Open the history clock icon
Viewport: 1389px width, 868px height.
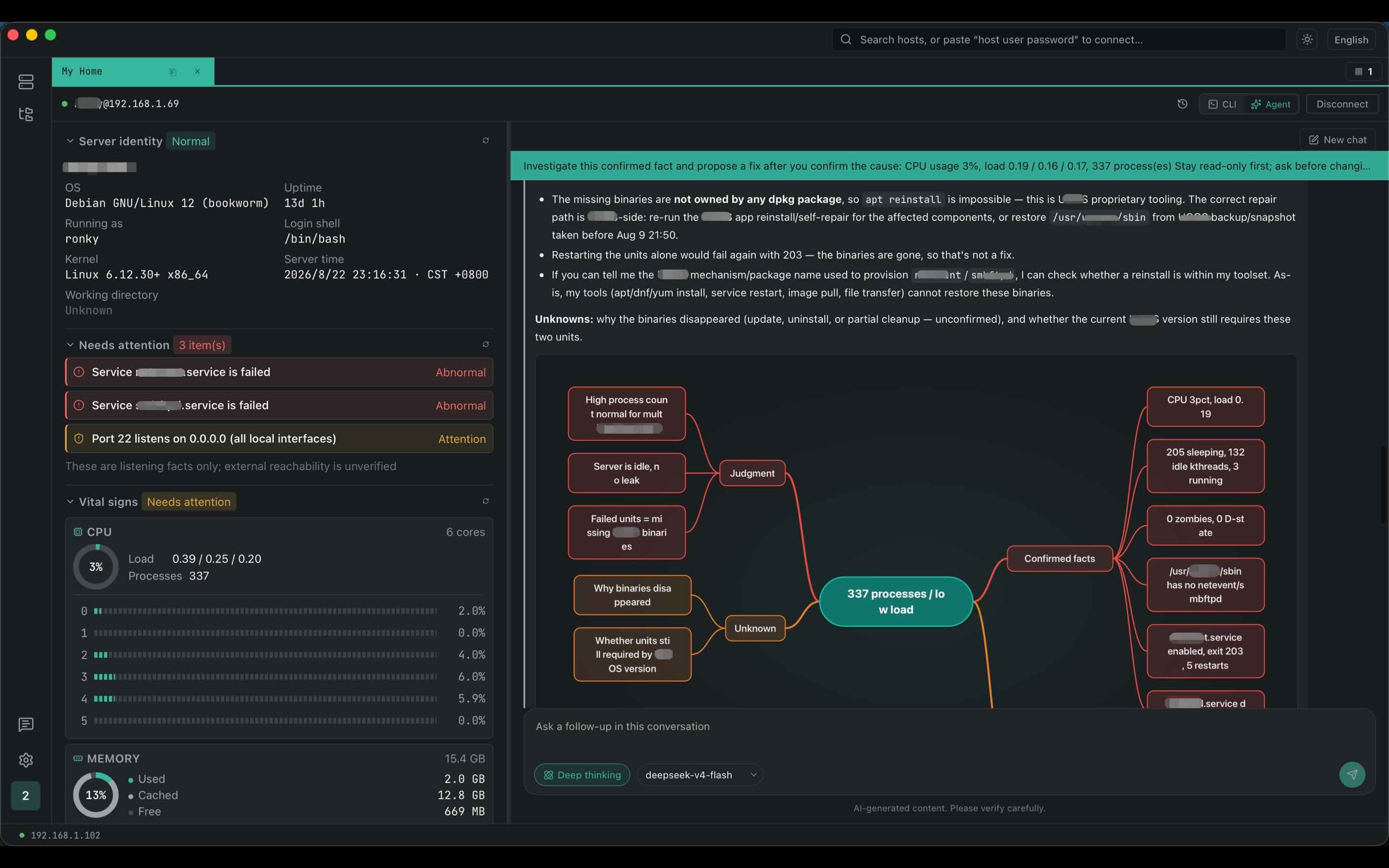tap(1183, 104)
